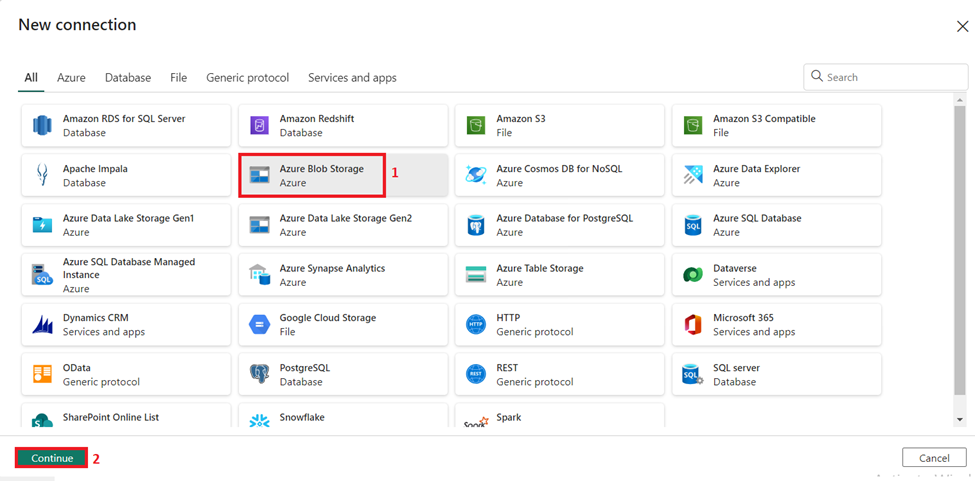The height and width of the screenshot is (481, 975).
Task: Select the Amazon S3 Compatible icon
Action: coord(692,126)
